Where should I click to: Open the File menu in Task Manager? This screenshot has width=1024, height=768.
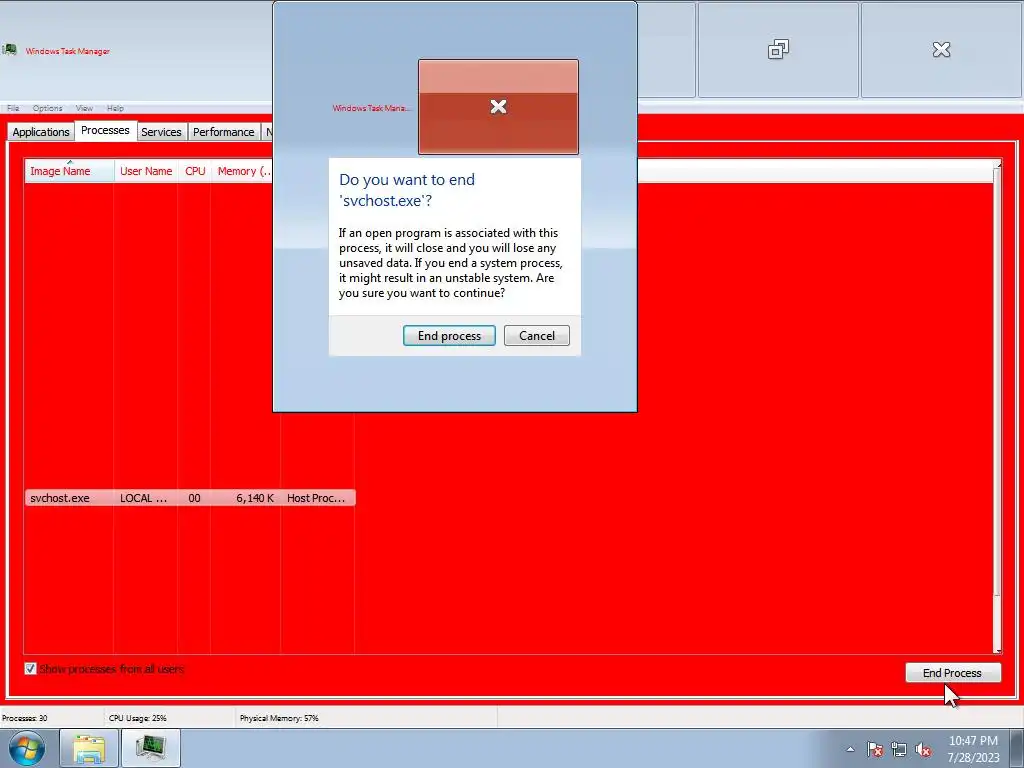click(13, 108)
